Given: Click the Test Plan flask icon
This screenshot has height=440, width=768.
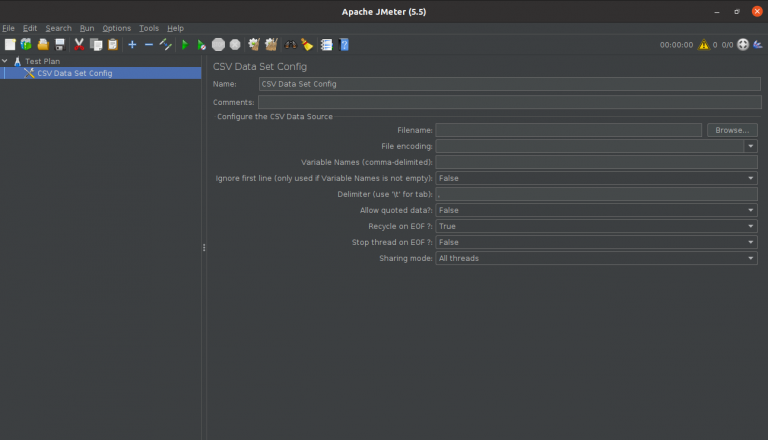Looking at the screenshot, I should click(x=18, y=61).
